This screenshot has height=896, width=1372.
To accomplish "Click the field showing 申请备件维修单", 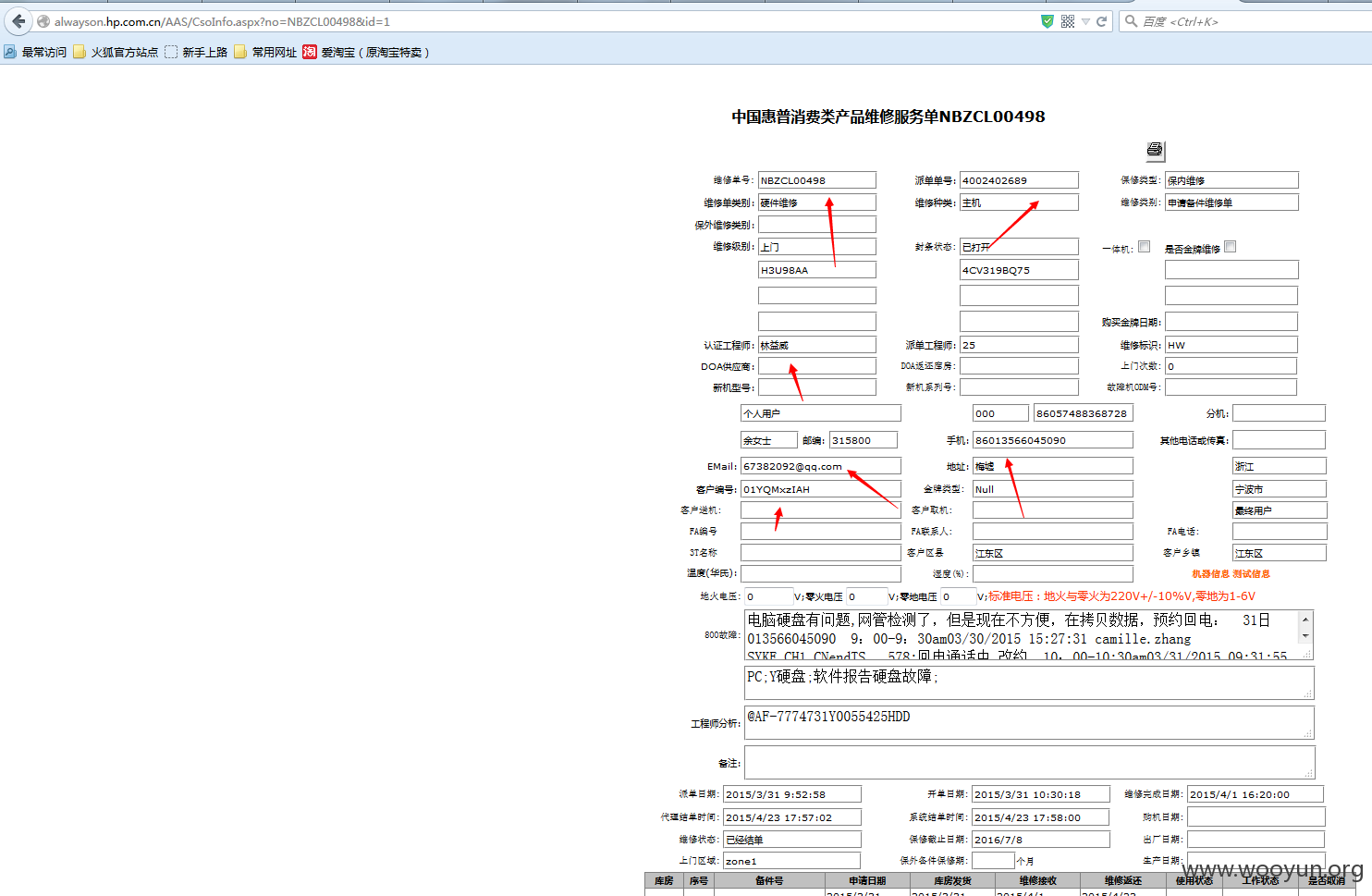I will tap(1231, 203).
